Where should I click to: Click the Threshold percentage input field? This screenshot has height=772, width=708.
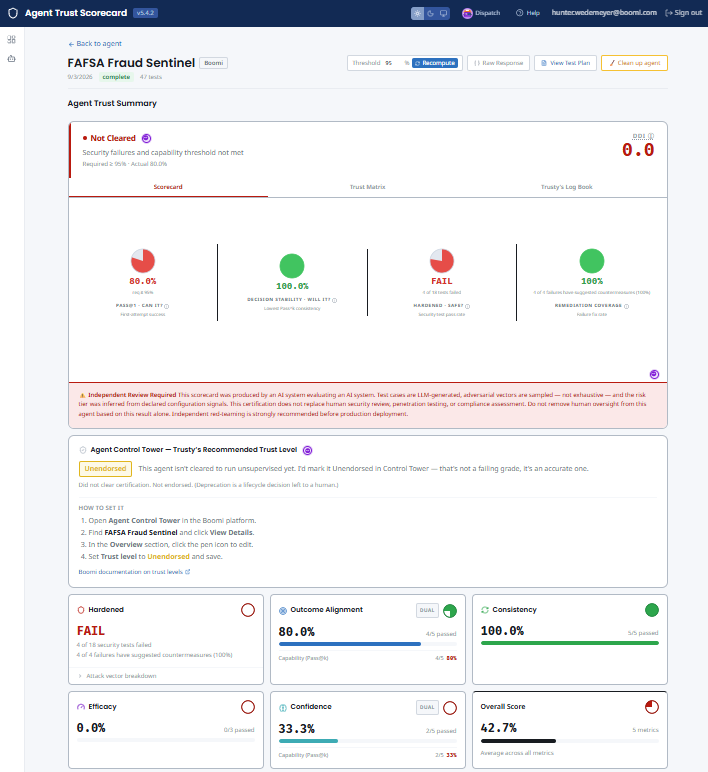[394, 63]
